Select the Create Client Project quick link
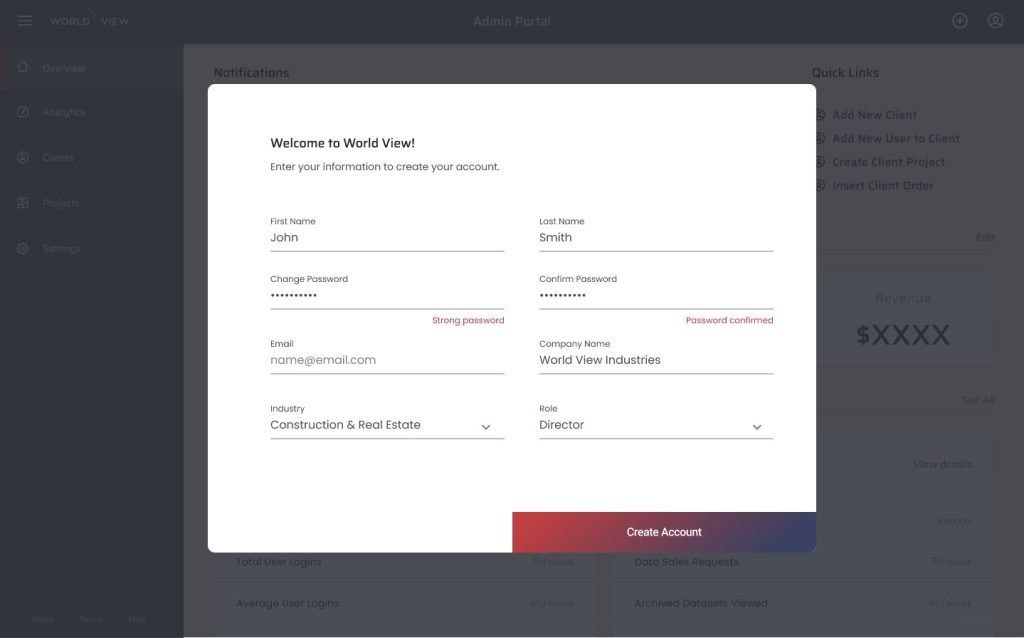This screenshot has height=638, width=1024. pyautogui.click(x=888, y=162)
